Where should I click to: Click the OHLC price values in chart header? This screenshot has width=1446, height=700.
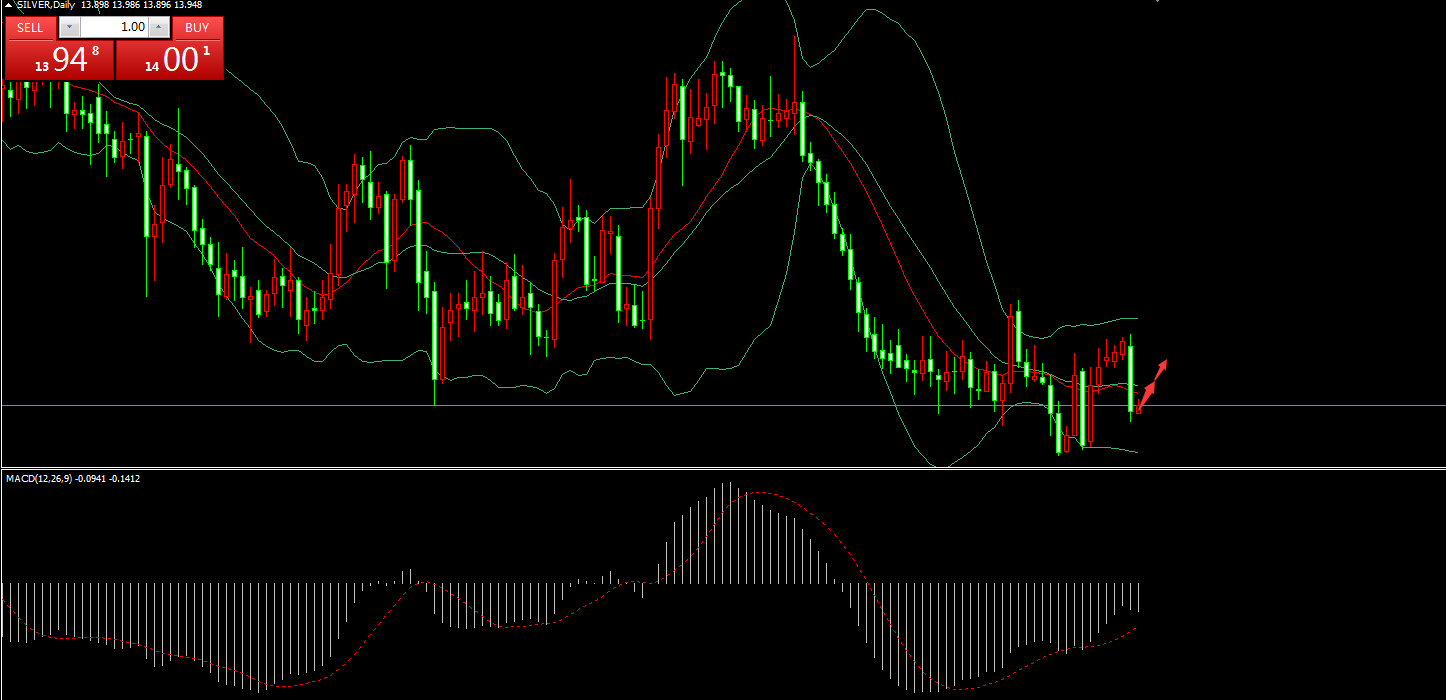pos(141,4)
